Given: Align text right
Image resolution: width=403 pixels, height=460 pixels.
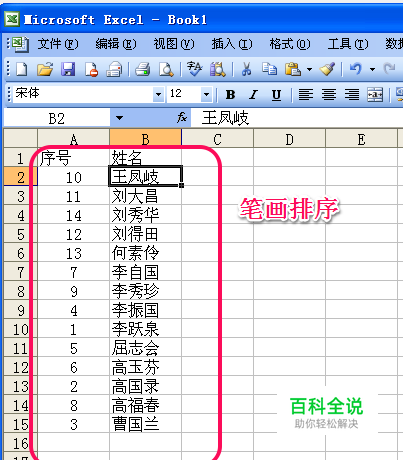Looking at the screenshot, I should coord(352,95).
